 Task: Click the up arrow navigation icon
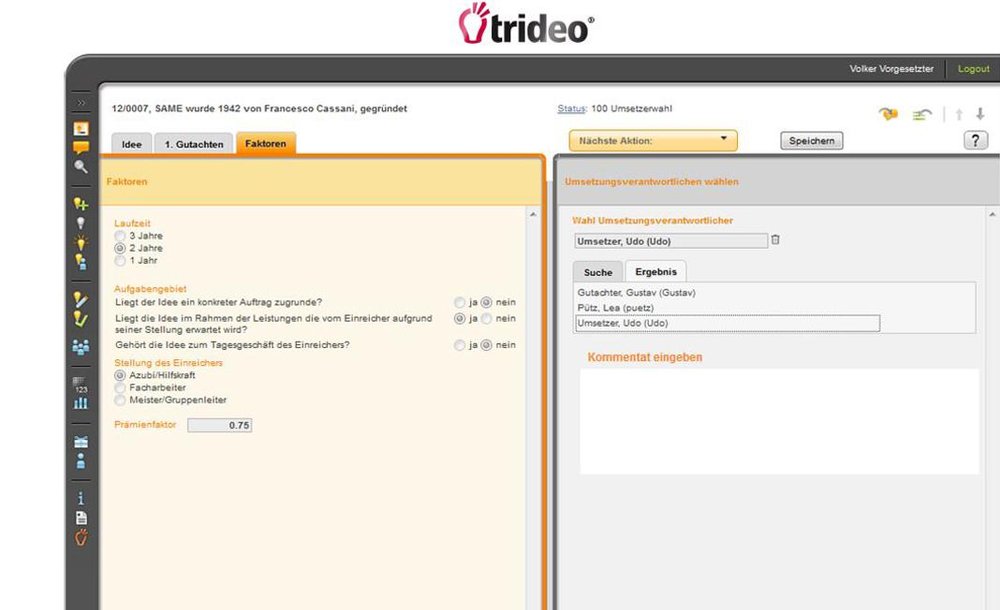point(959,114)
